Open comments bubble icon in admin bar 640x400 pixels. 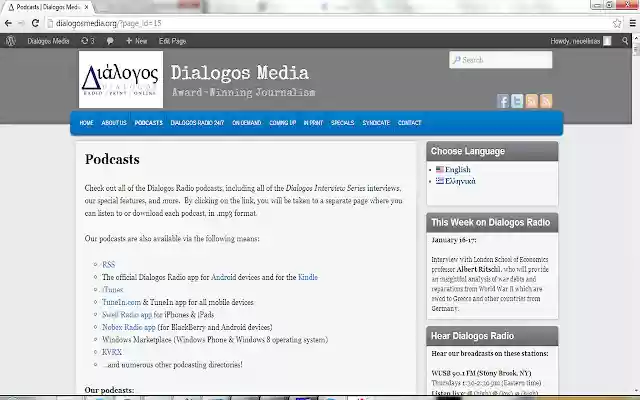coord(110,41)
